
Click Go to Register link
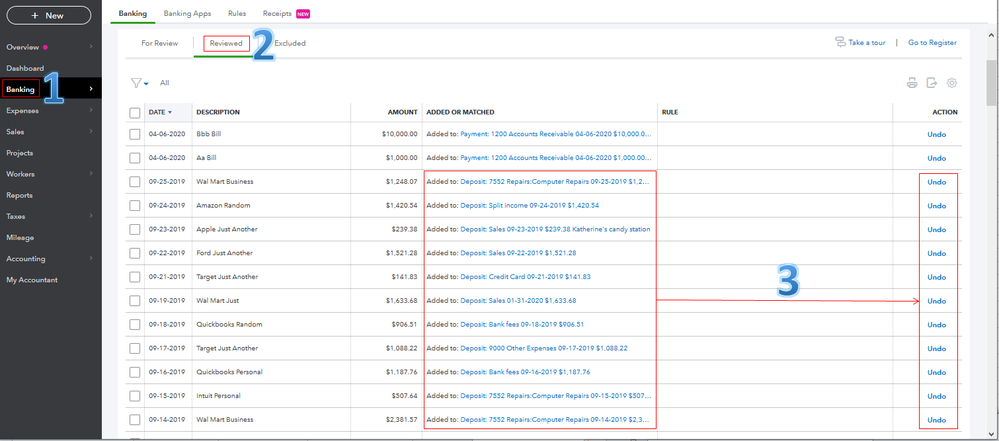pyautogui.click(x=932, y=43)
